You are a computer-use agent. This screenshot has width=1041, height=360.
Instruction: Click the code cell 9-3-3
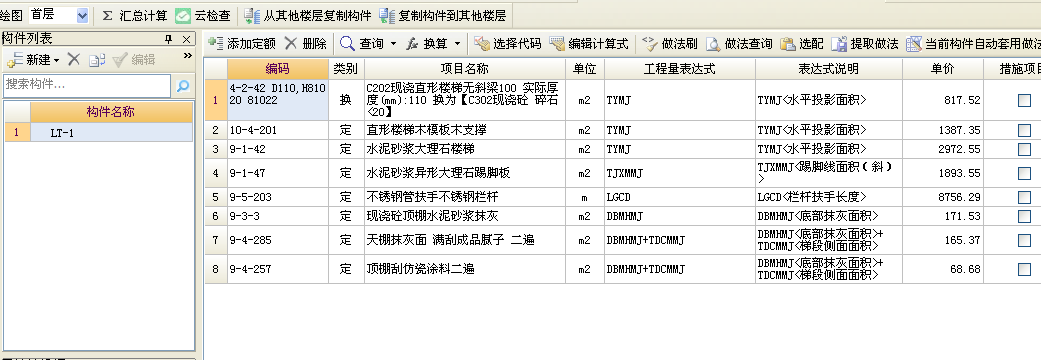coord(278,217)
